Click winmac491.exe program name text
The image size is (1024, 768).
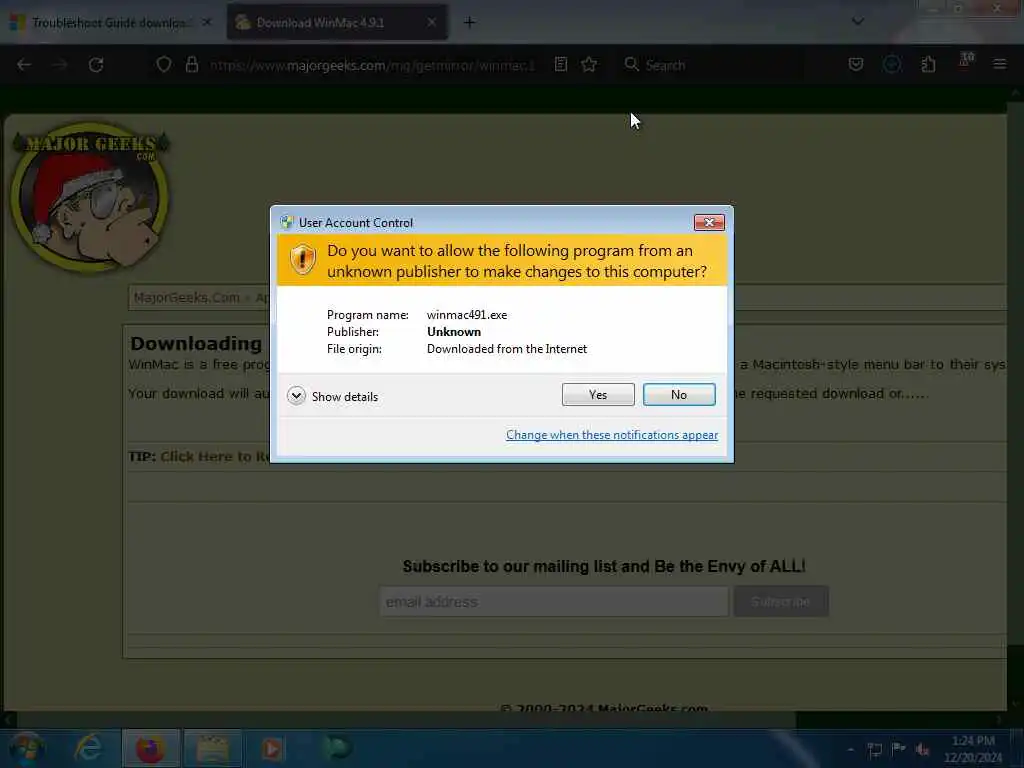coord(467,315)
